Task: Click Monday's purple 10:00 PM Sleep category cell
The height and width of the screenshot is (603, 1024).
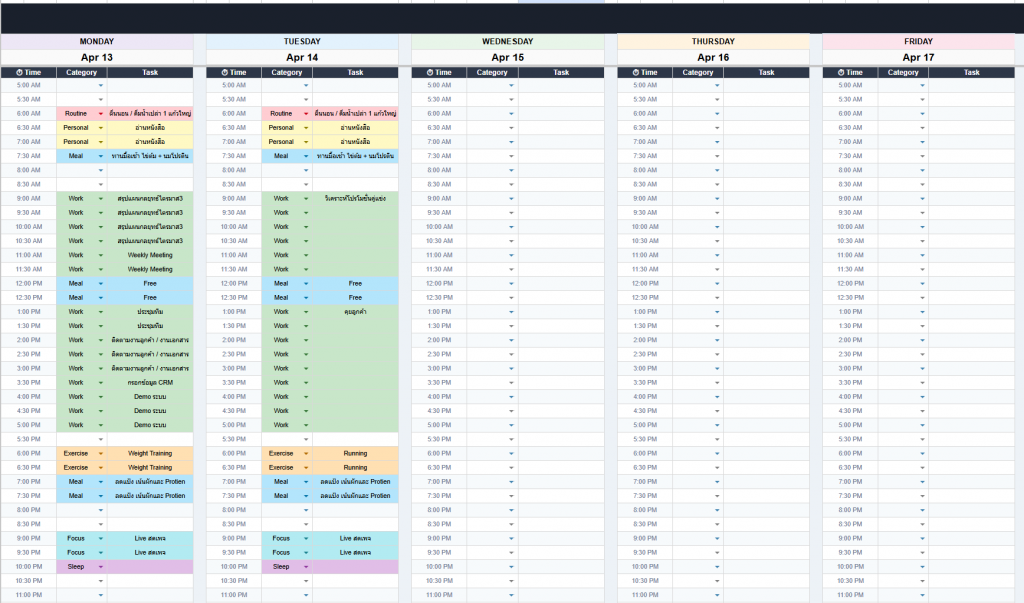Action: [x=76, y=567]
